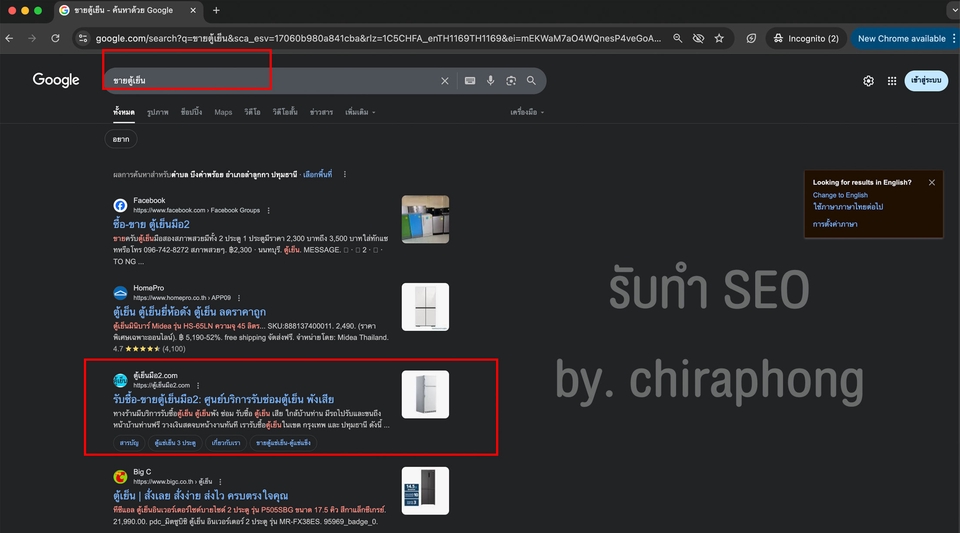This screenshot has width=960, height=533.
Task: Click the เกี่ยวกับเรา sitelink chip
Action: point(226,442)
